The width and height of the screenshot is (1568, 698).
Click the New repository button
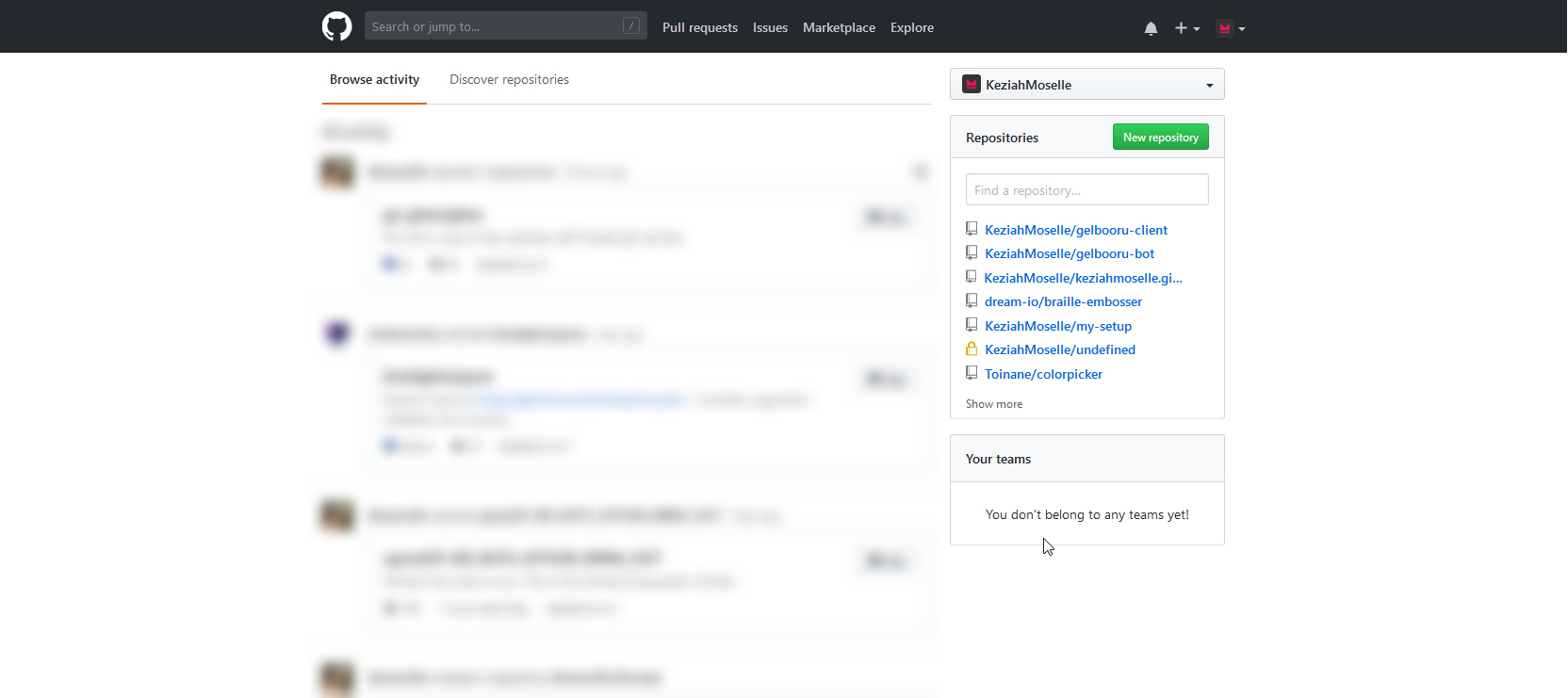1161,137
